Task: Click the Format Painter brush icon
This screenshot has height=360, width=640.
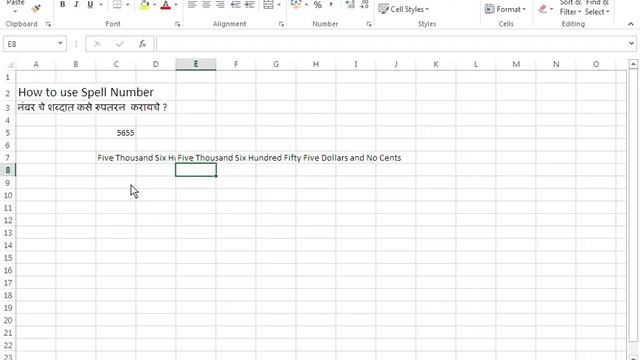Action: point(36,8)
